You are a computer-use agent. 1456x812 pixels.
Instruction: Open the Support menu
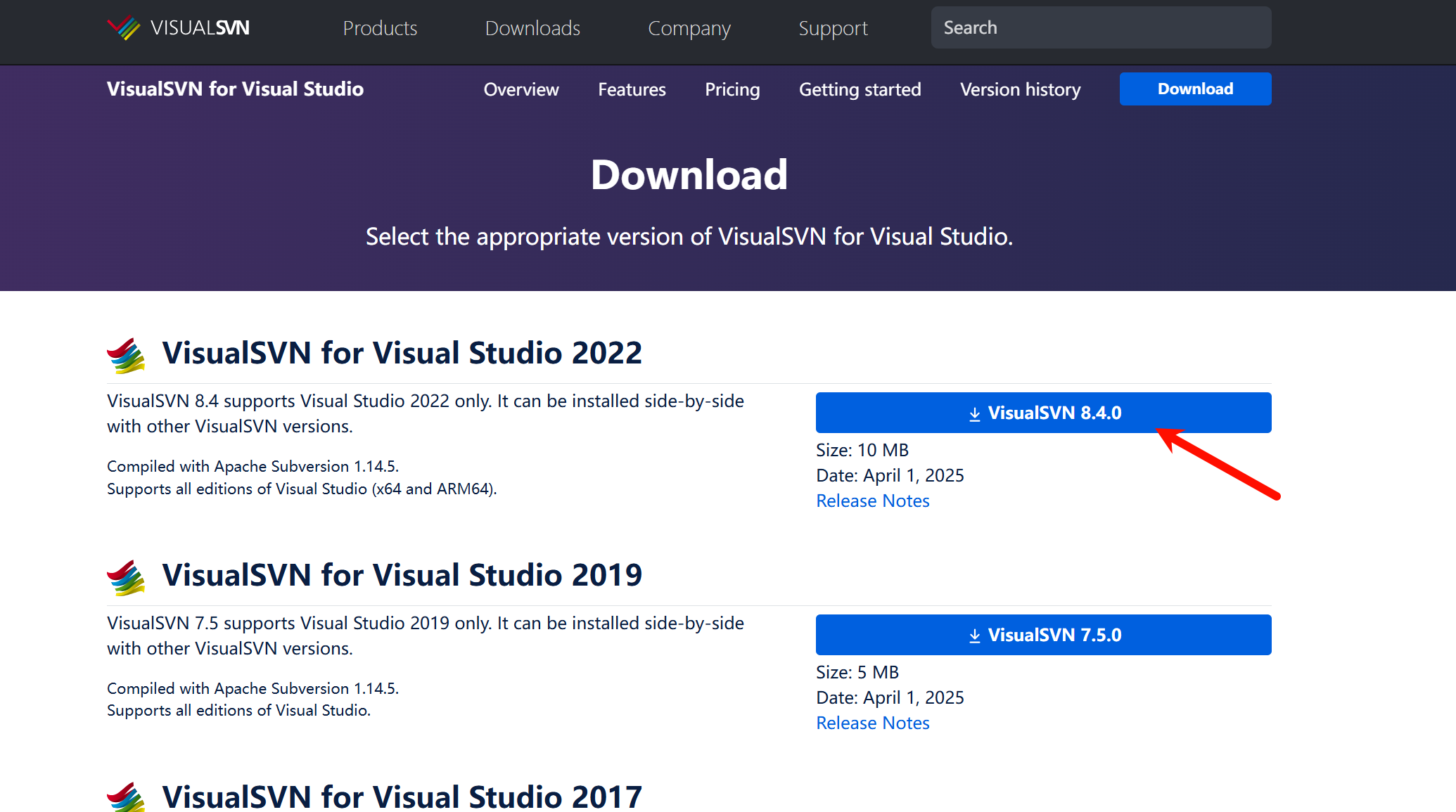point(833,28)
